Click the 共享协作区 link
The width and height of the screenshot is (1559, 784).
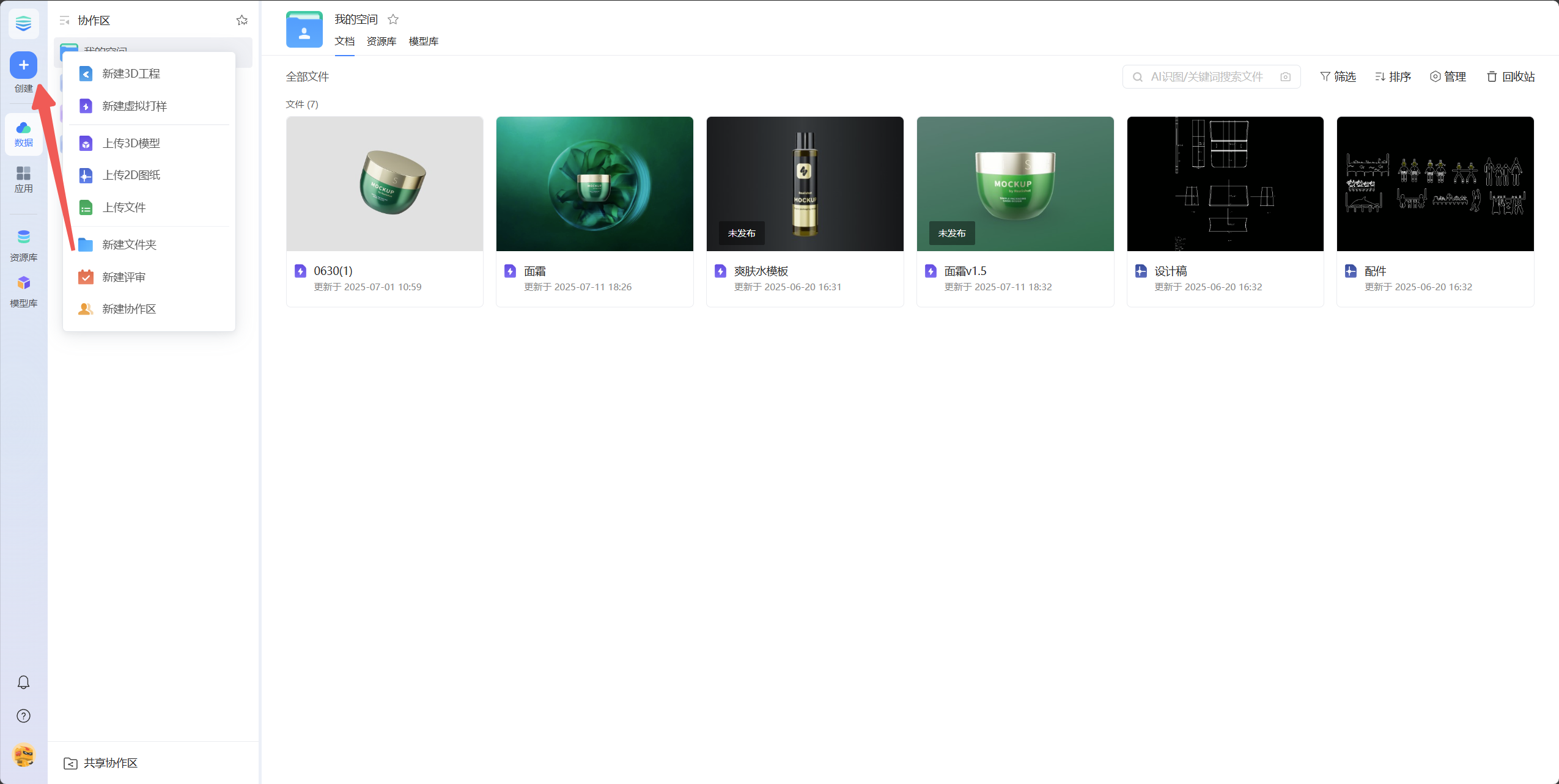pos(110,763)
